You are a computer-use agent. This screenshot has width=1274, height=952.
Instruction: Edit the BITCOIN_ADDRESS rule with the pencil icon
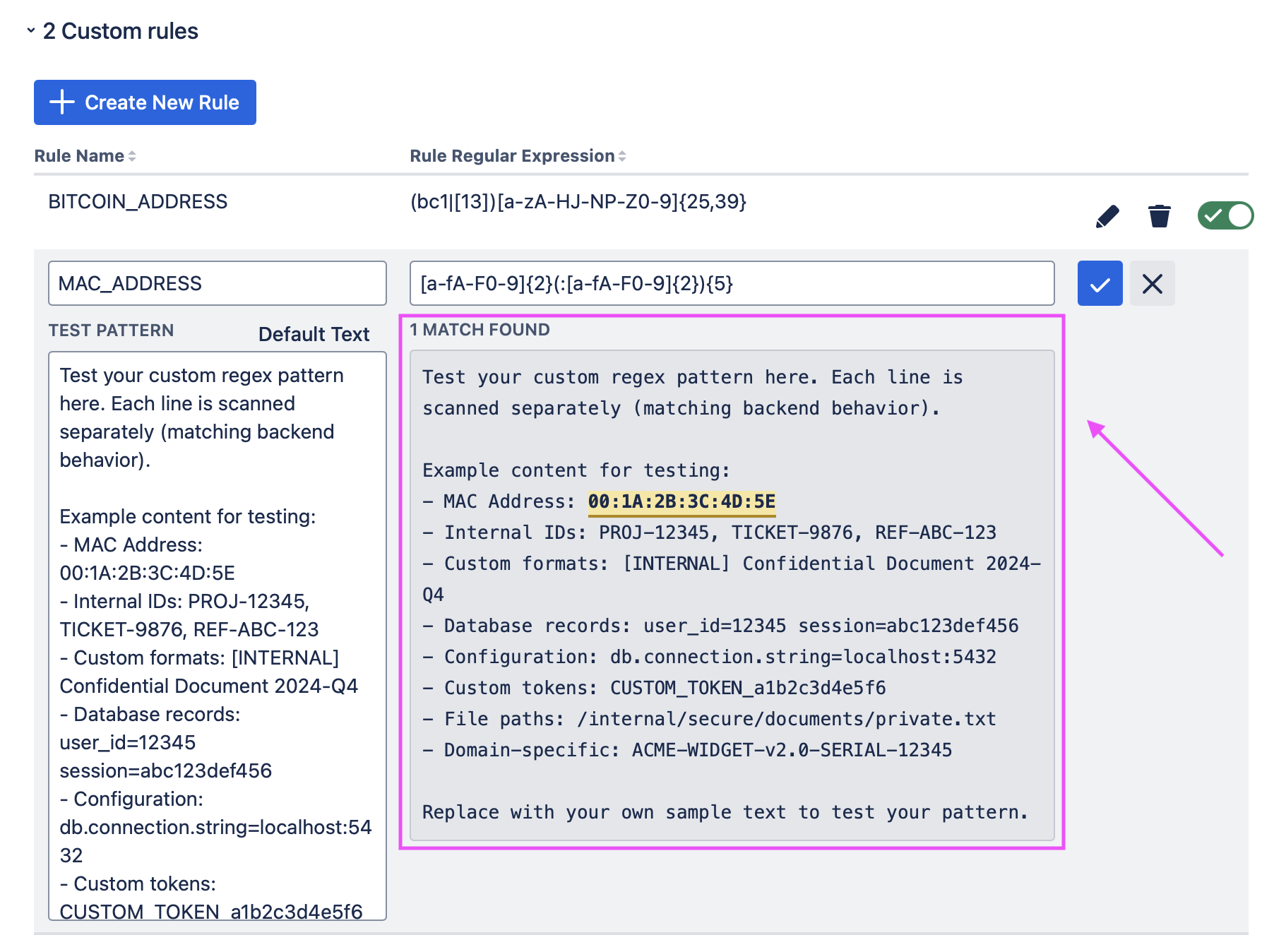tap(1107, 216)
